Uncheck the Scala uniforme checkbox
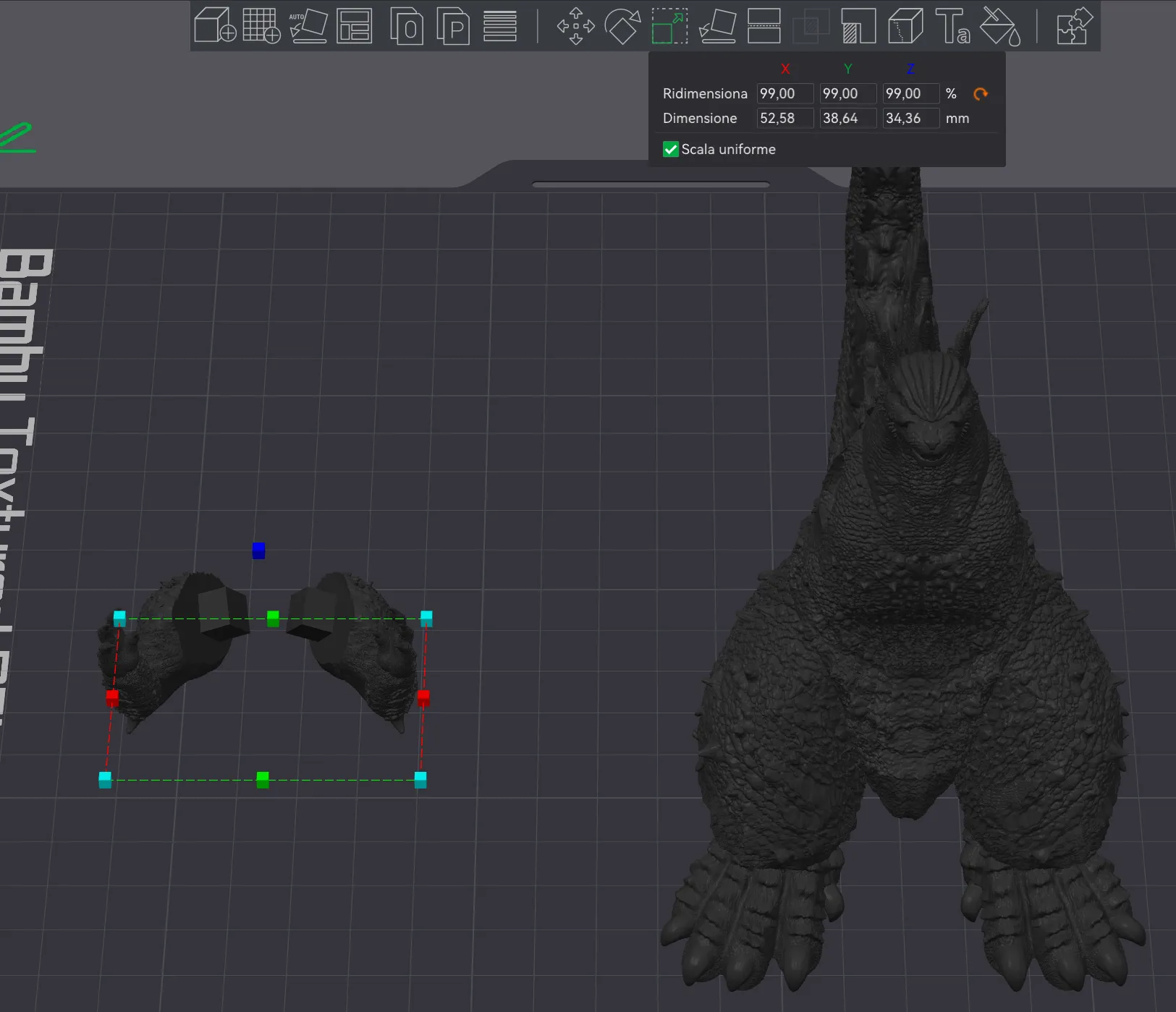The height and width of the screenshot is (1012, 1176). [671, 150]
